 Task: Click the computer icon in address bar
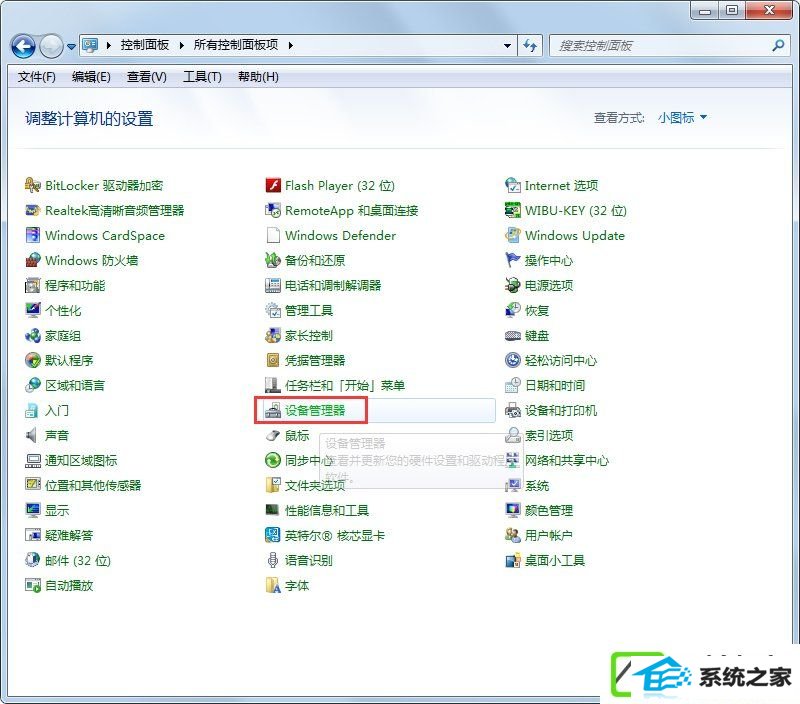(x=90, y=45)
